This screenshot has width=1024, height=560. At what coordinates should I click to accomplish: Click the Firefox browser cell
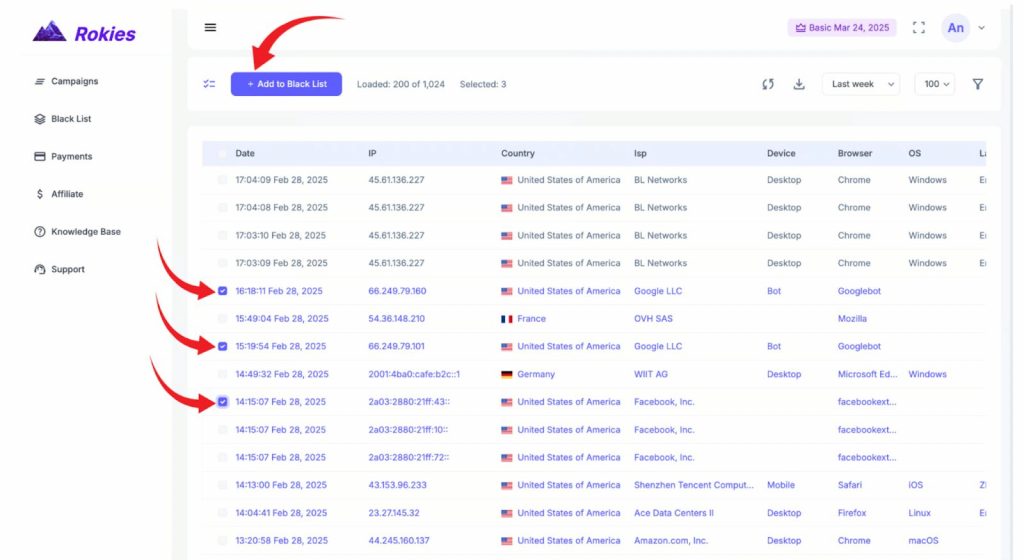tap(852, 514)
